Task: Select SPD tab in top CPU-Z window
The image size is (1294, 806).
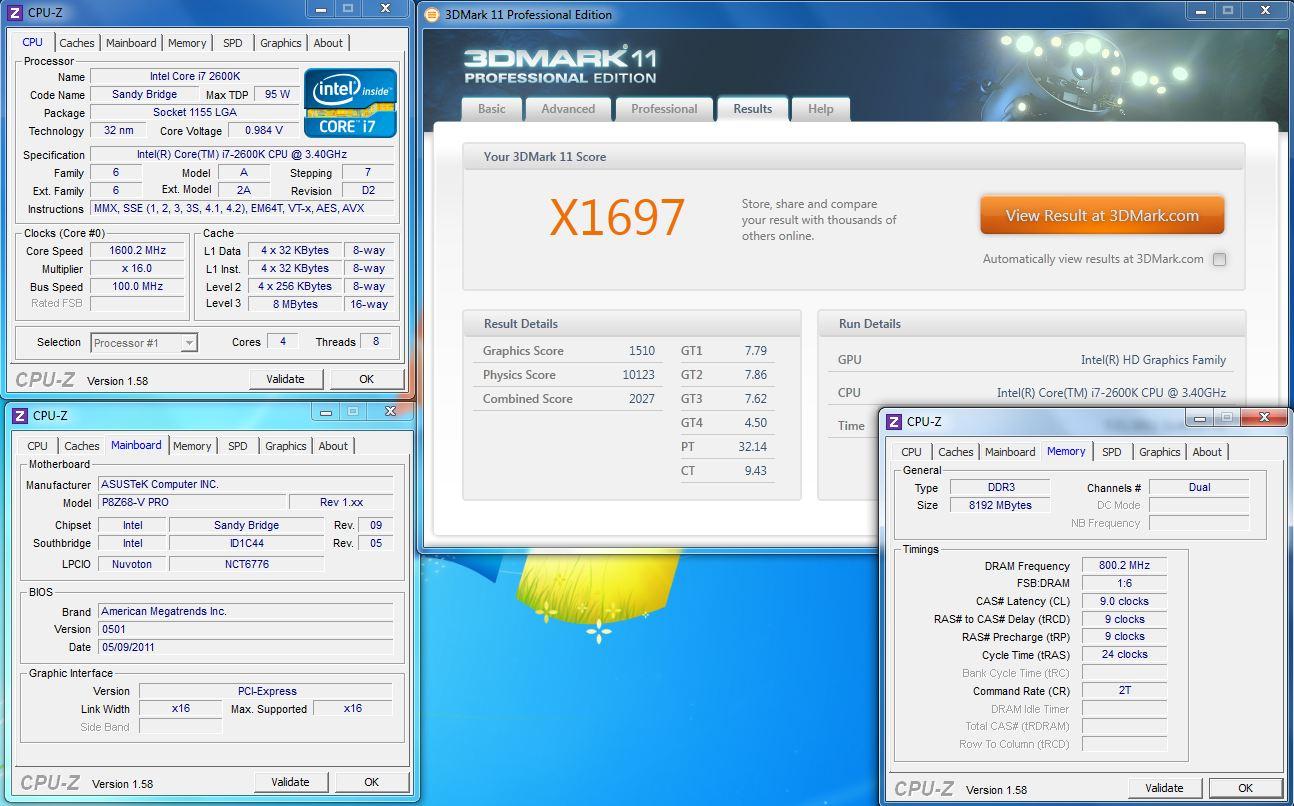Action: pos(232,43)
